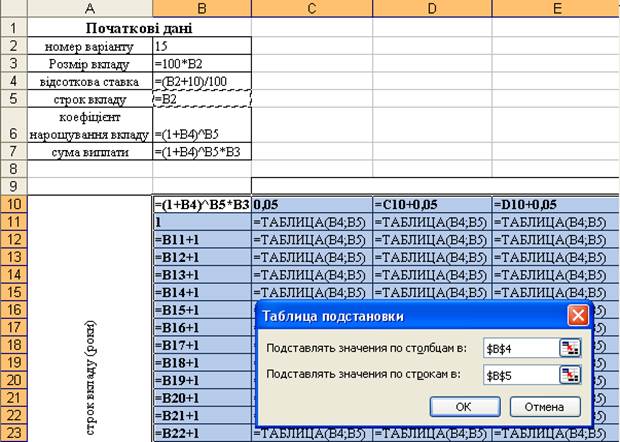620x442 pixels.
Task: Click the row substitution field containing $B$5
Action: coord(518,374)
